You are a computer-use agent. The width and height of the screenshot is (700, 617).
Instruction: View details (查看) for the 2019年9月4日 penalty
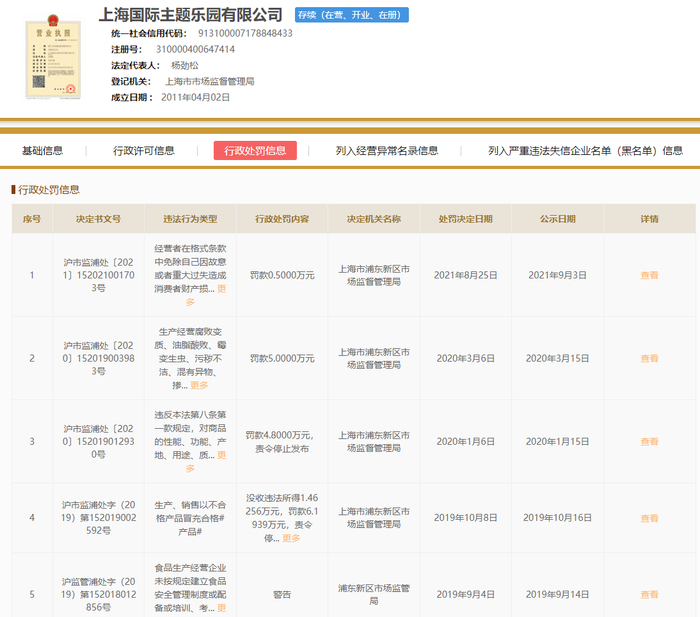[x=649, y=594]
